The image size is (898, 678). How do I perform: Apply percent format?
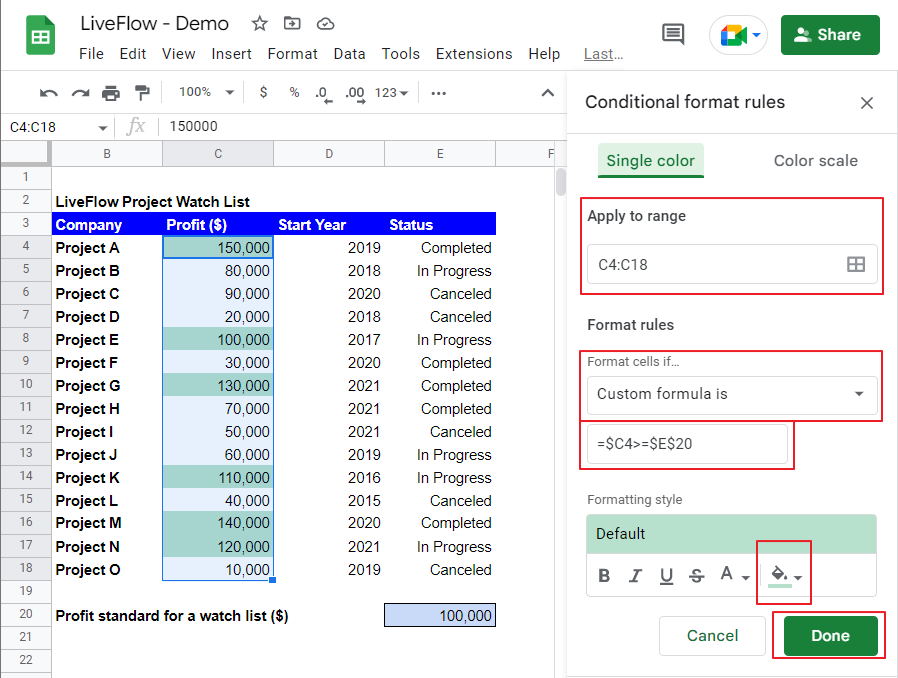tap(294, 92)
